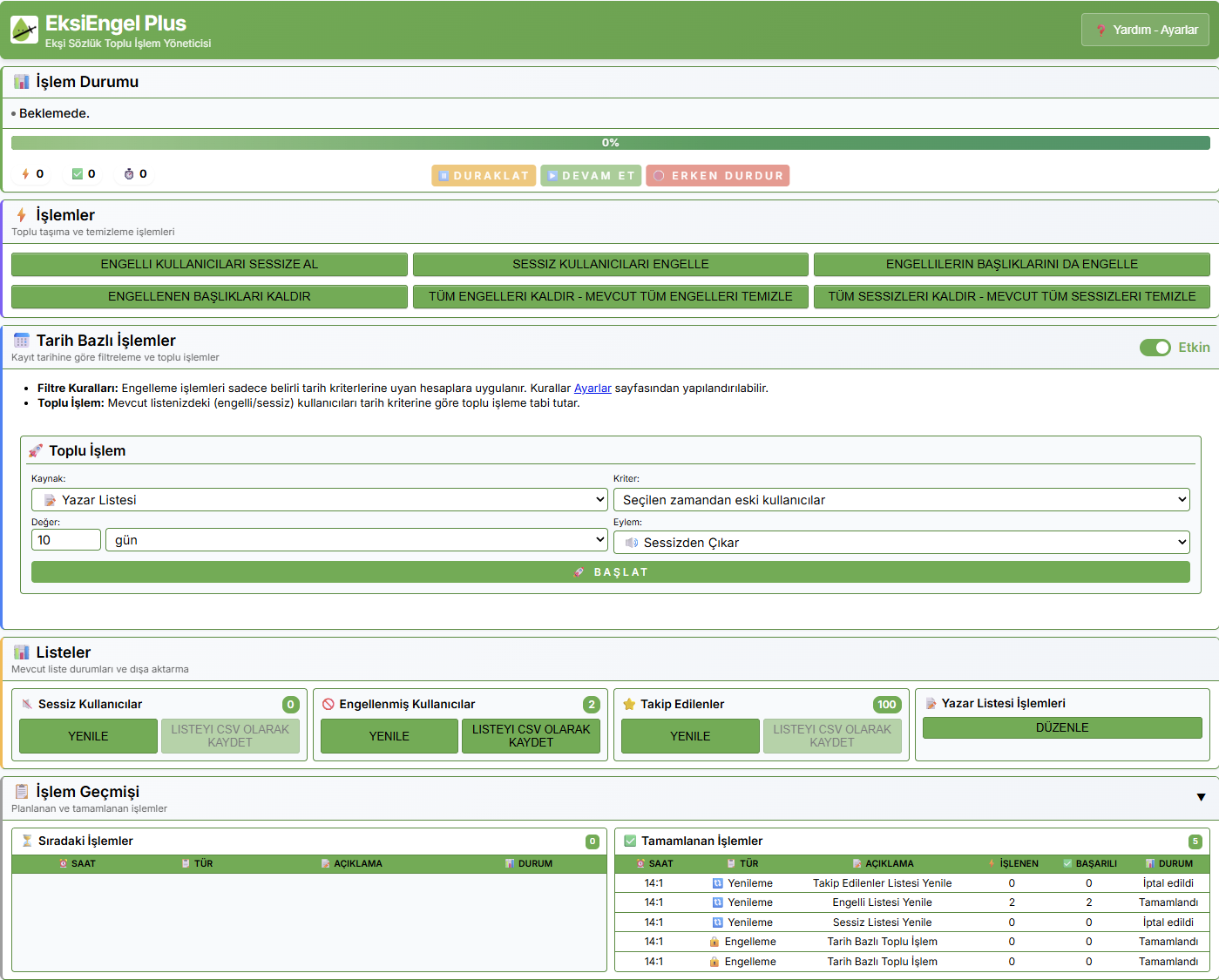Click the Tamamlanan İşlemler count badge 5
Viewport: 1219px width, 980px height.
coord(1195,841)
